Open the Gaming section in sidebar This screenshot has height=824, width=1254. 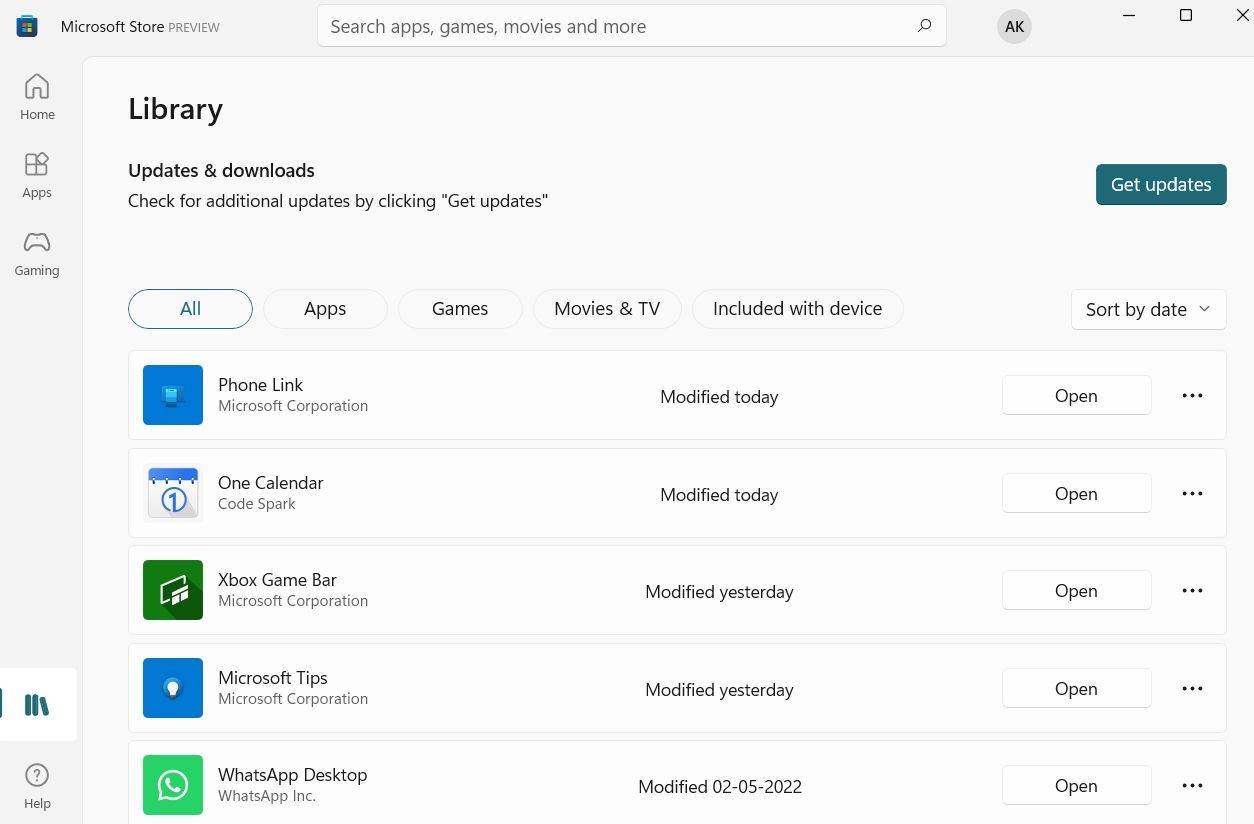tap(37, 253)
